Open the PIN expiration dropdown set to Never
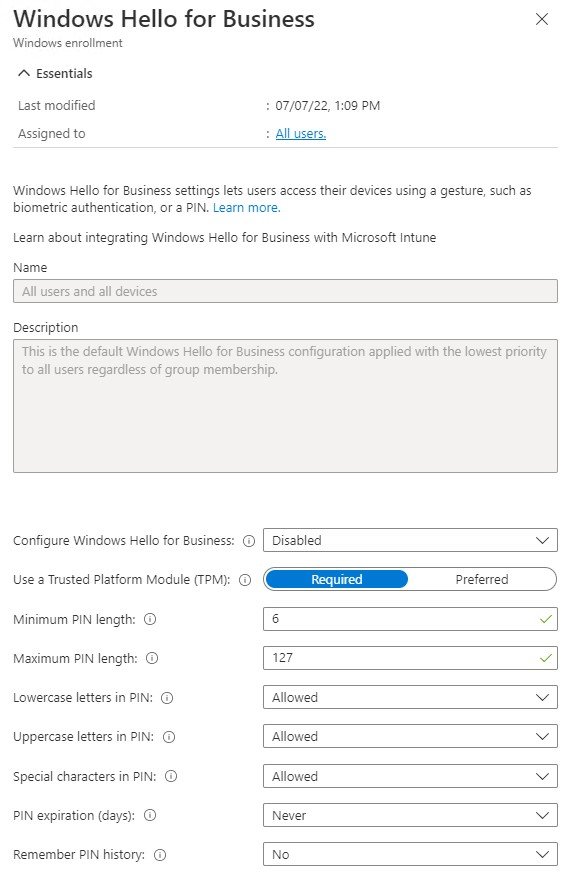The width and height of the screenshot is (579, 875). pyautogui.click(x=410, y=815)
